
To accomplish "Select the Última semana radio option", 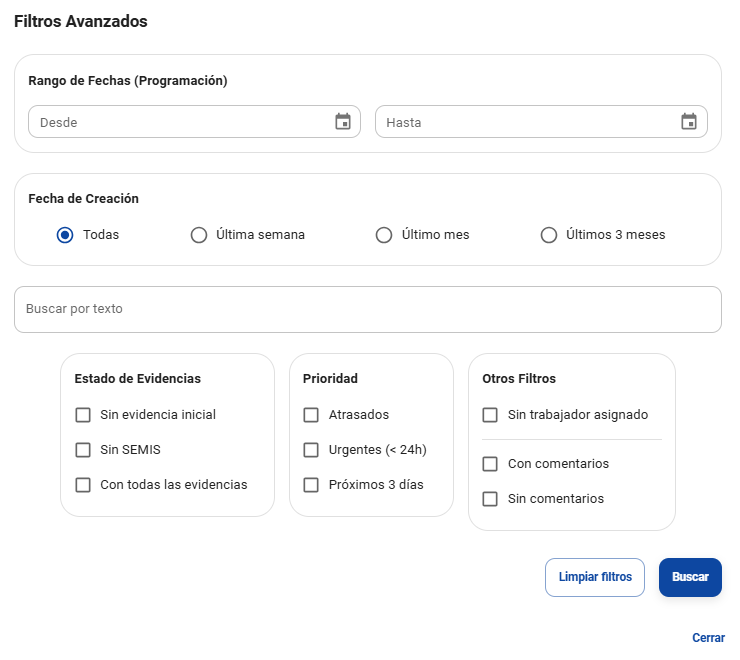I will click(199, 235).
